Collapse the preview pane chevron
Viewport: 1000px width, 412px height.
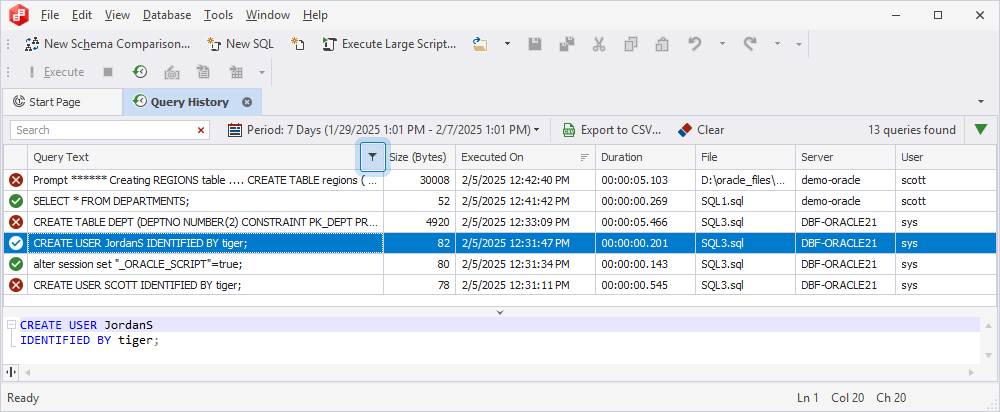[x=500, y=313]
